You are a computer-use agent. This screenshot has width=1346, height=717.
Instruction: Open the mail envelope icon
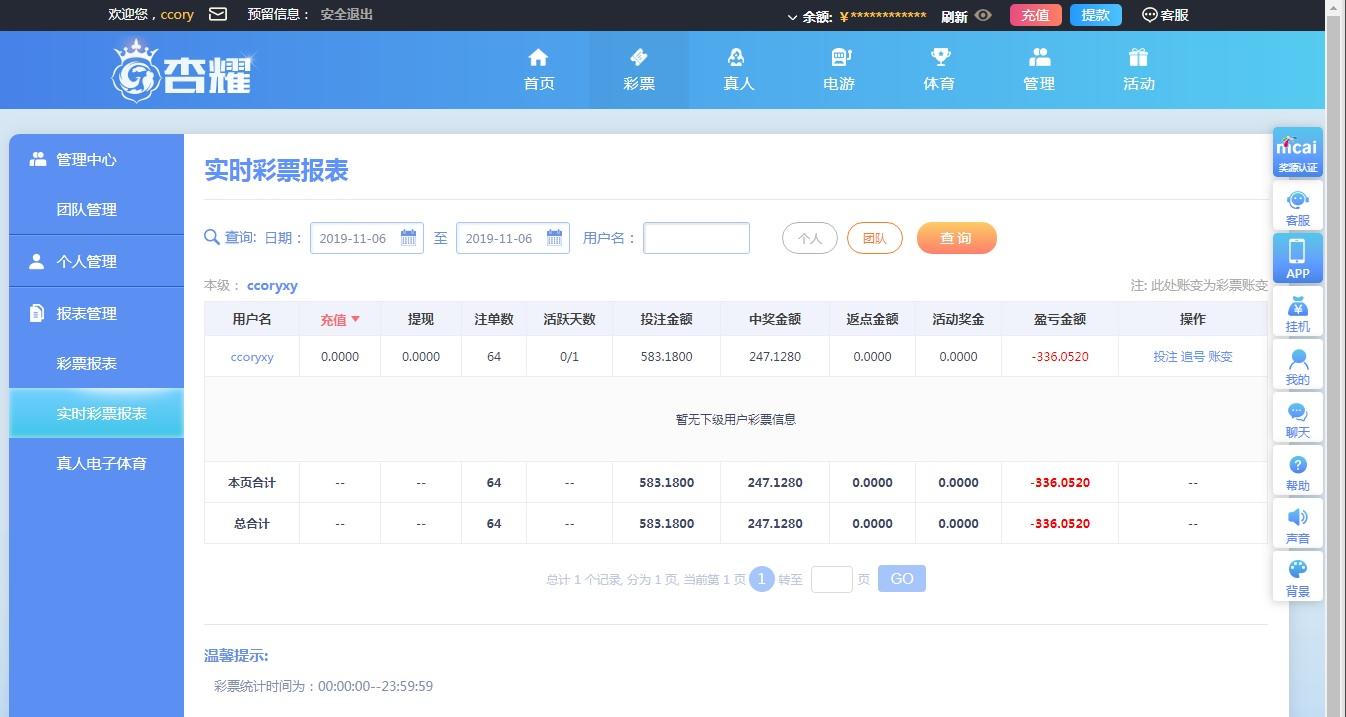(x=217, y=15)
